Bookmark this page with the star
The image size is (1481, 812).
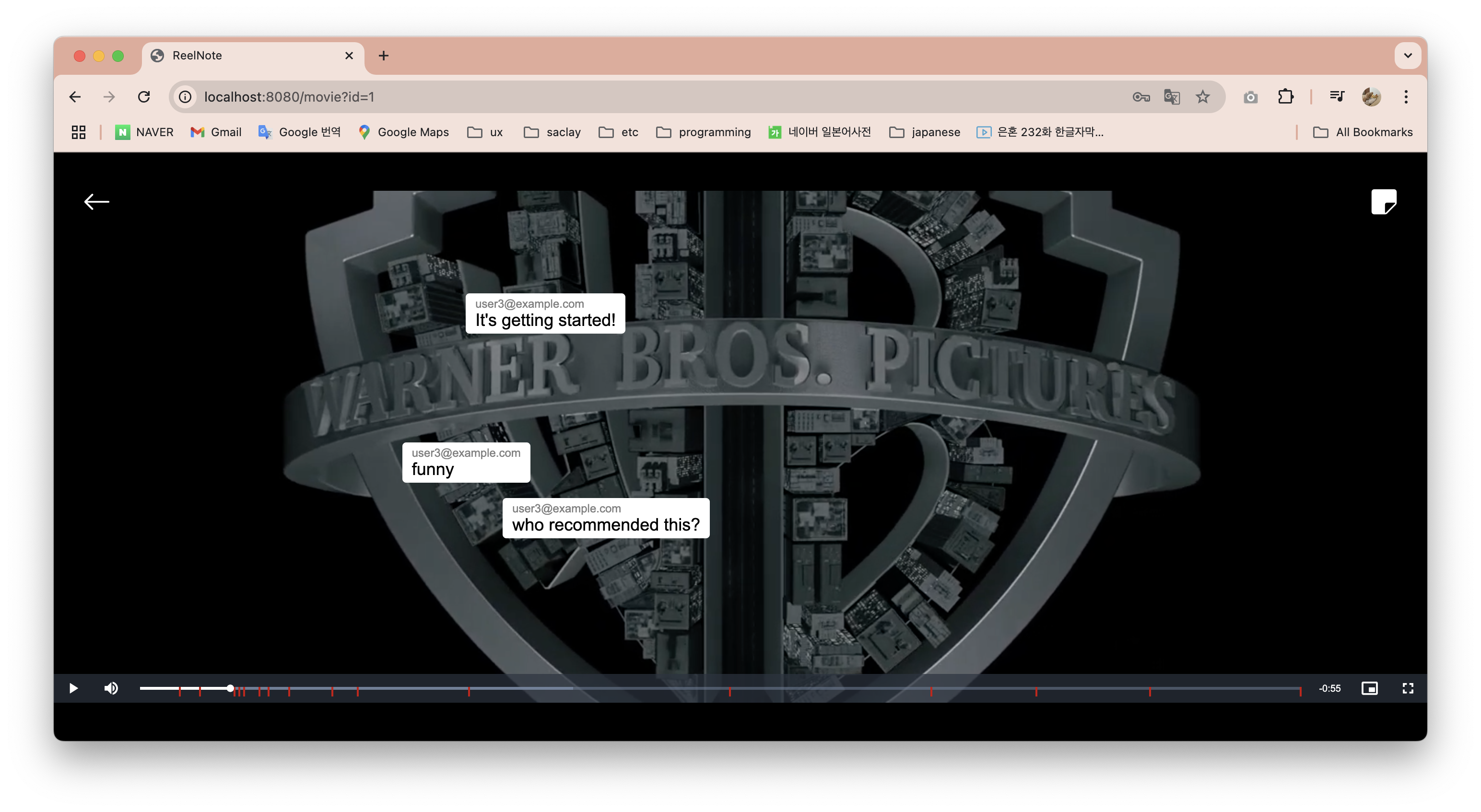click(1203, 96)
